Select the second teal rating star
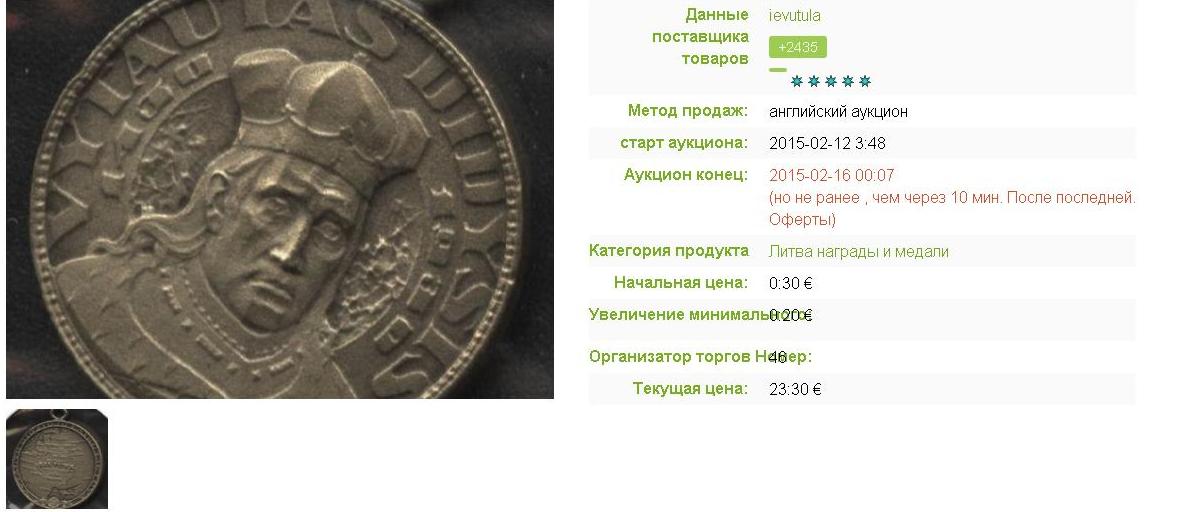The width and height of the screenshot is (1184, 512). [814, 82]
